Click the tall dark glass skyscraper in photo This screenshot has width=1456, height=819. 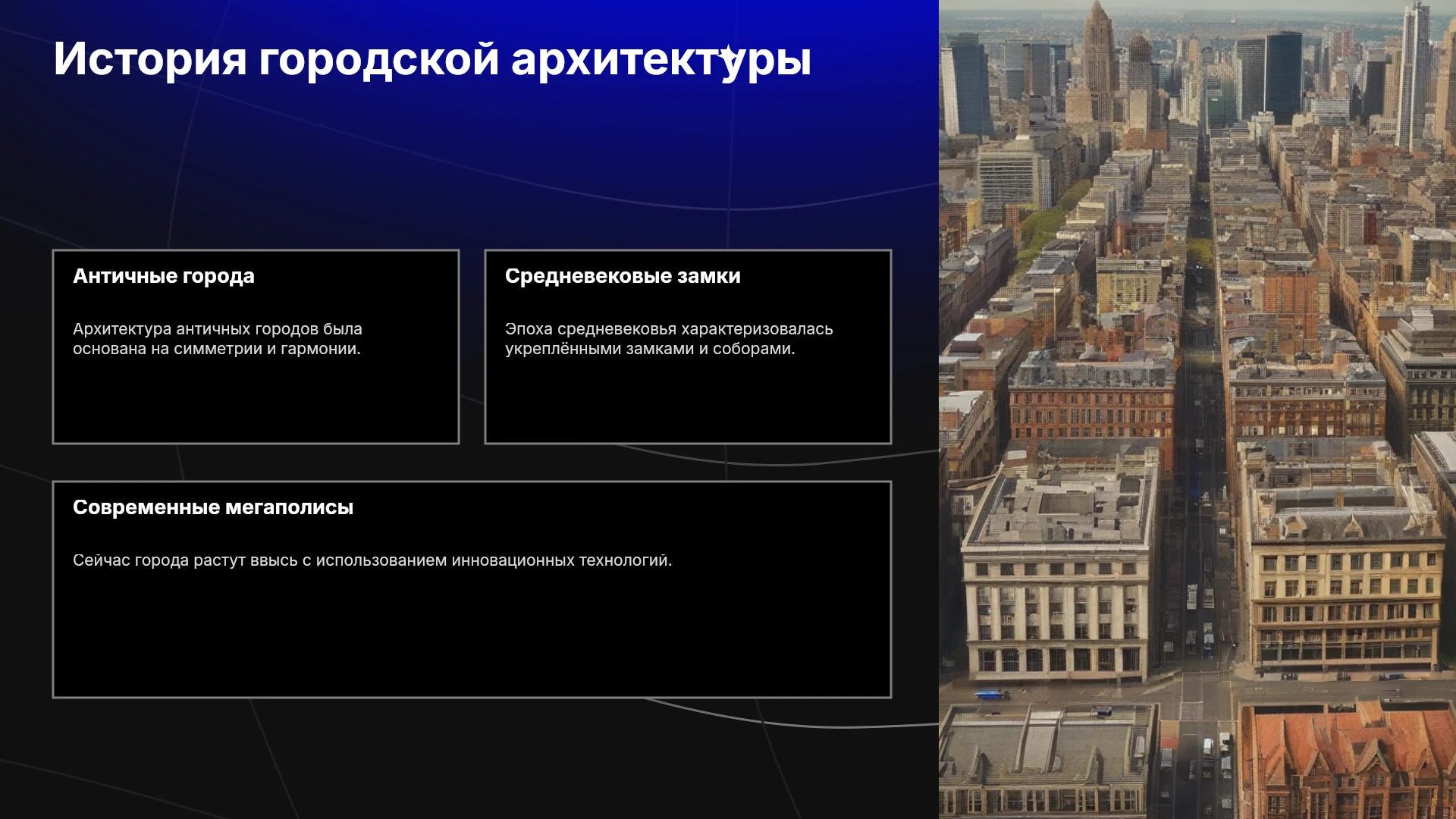(x=1283, y=77)
